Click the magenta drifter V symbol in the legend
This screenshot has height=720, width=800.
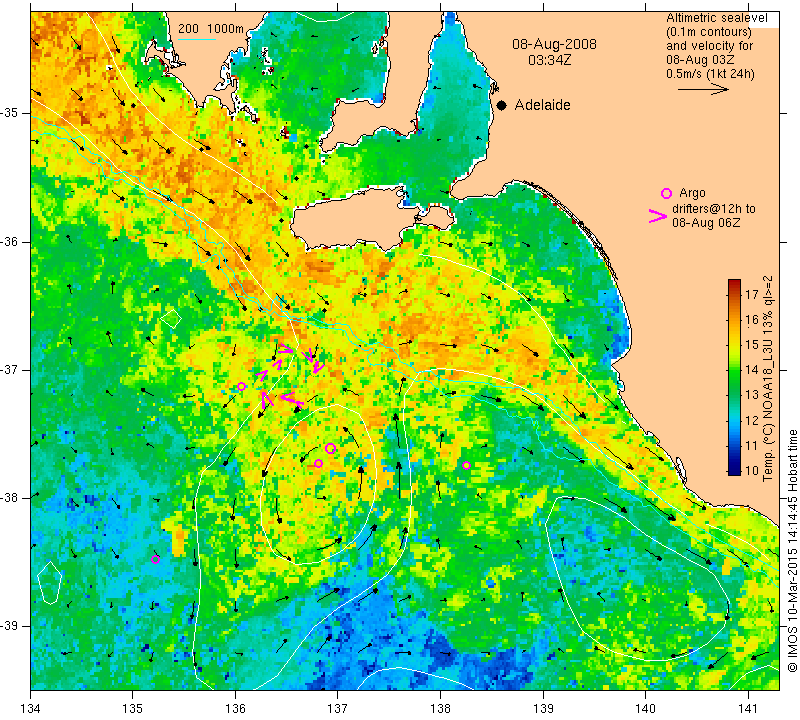[x=658, y=216]
